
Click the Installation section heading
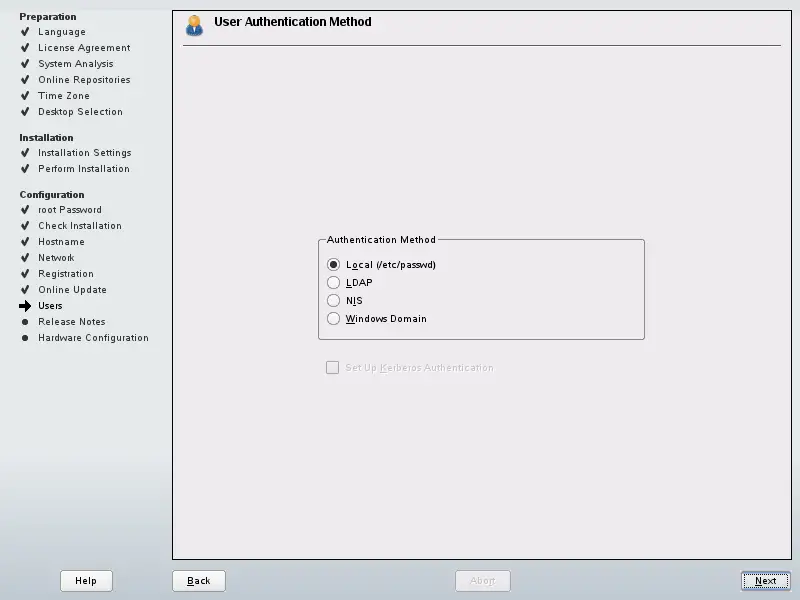pos(46,138)
